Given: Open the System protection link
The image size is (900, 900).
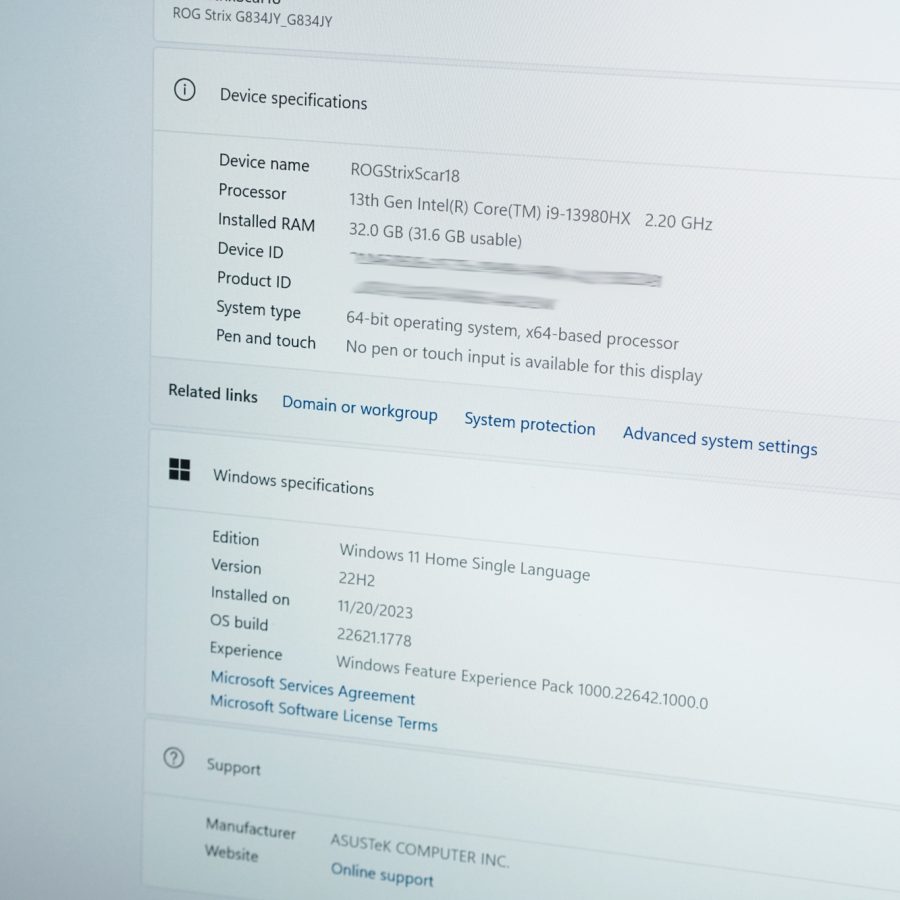Looking at the screenshot, I should click(529, 424).
